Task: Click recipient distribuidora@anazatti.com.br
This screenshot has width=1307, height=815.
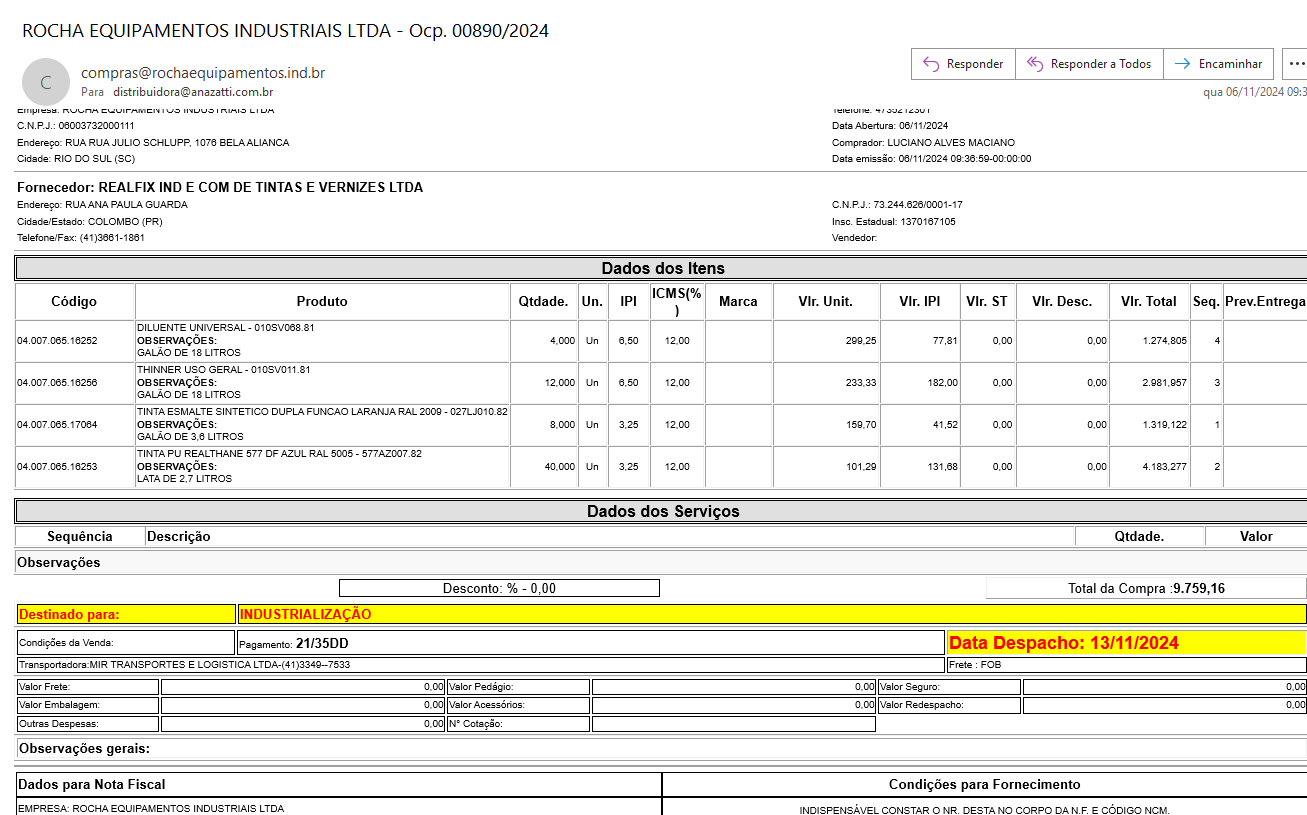Action: pyautogui.click(x=192, y=92)
